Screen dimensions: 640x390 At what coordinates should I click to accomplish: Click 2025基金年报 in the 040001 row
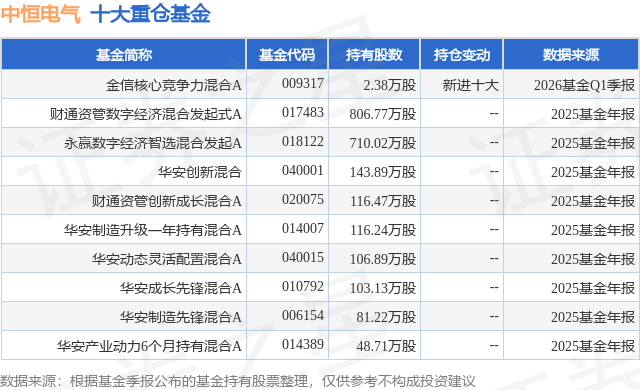pos(593,172)
